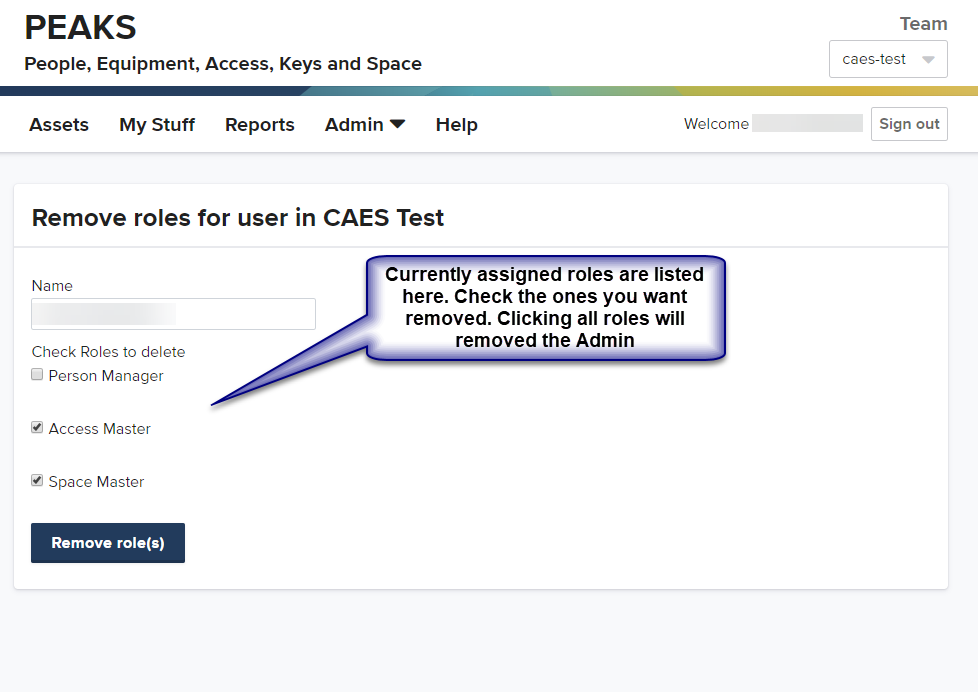This screenshot has height=692, width=978.
Task: Uncheck the Space Master checkbox
Action: tap(37, 480)
